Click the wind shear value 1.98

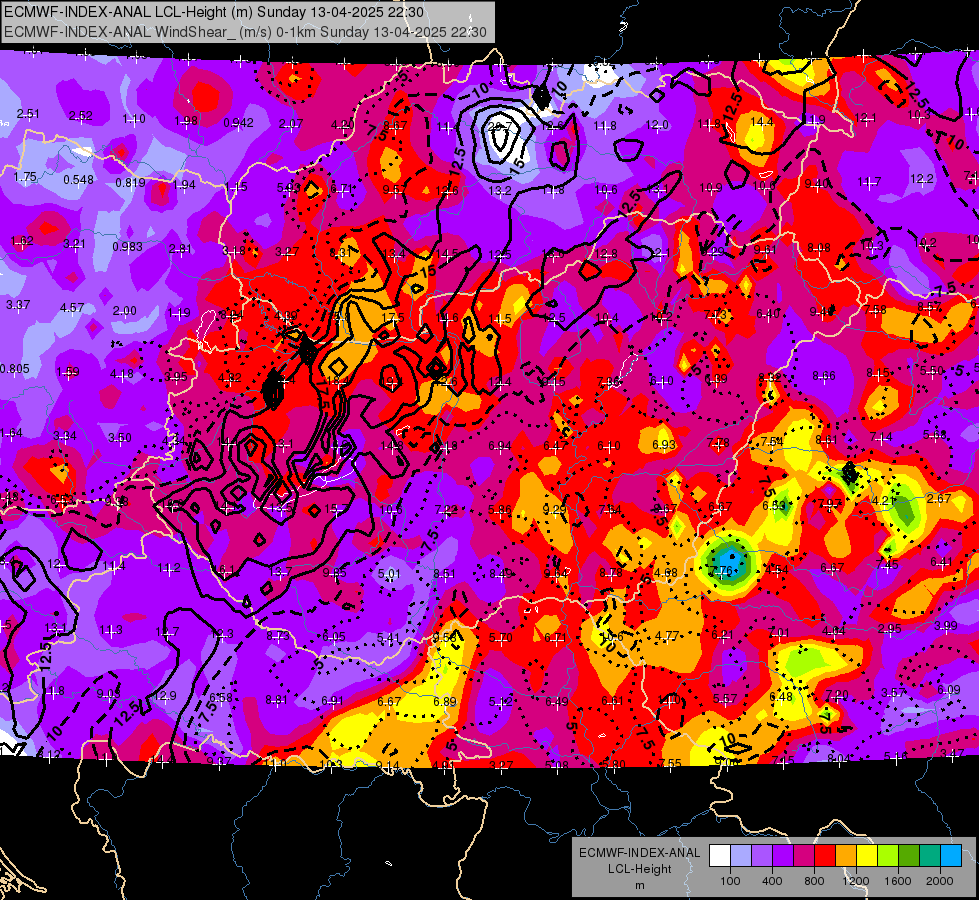click(186, 121)
